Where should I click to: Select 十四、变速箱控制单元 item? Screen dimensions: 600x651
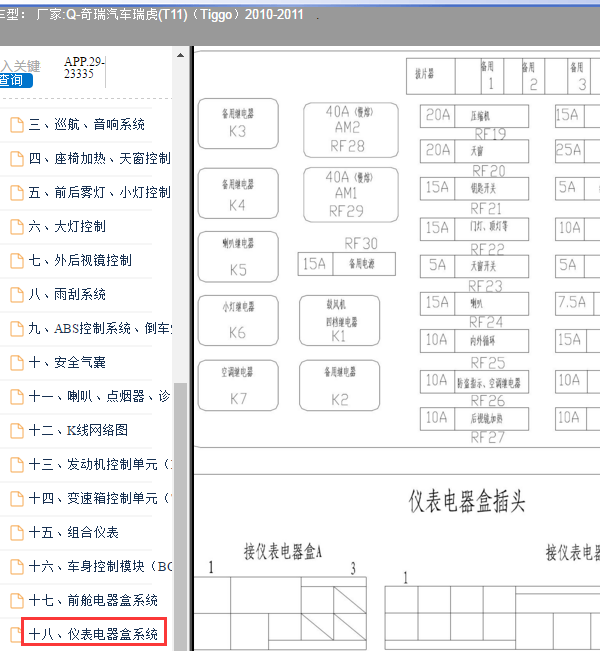click(x=99, y=499)
